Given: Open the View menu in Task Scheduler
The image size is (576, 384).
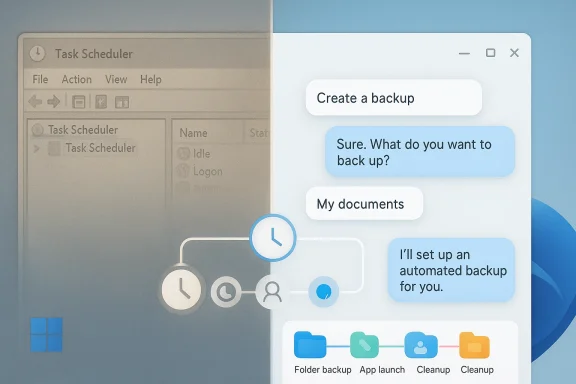Looking at the screenshot, I should 116,79.
